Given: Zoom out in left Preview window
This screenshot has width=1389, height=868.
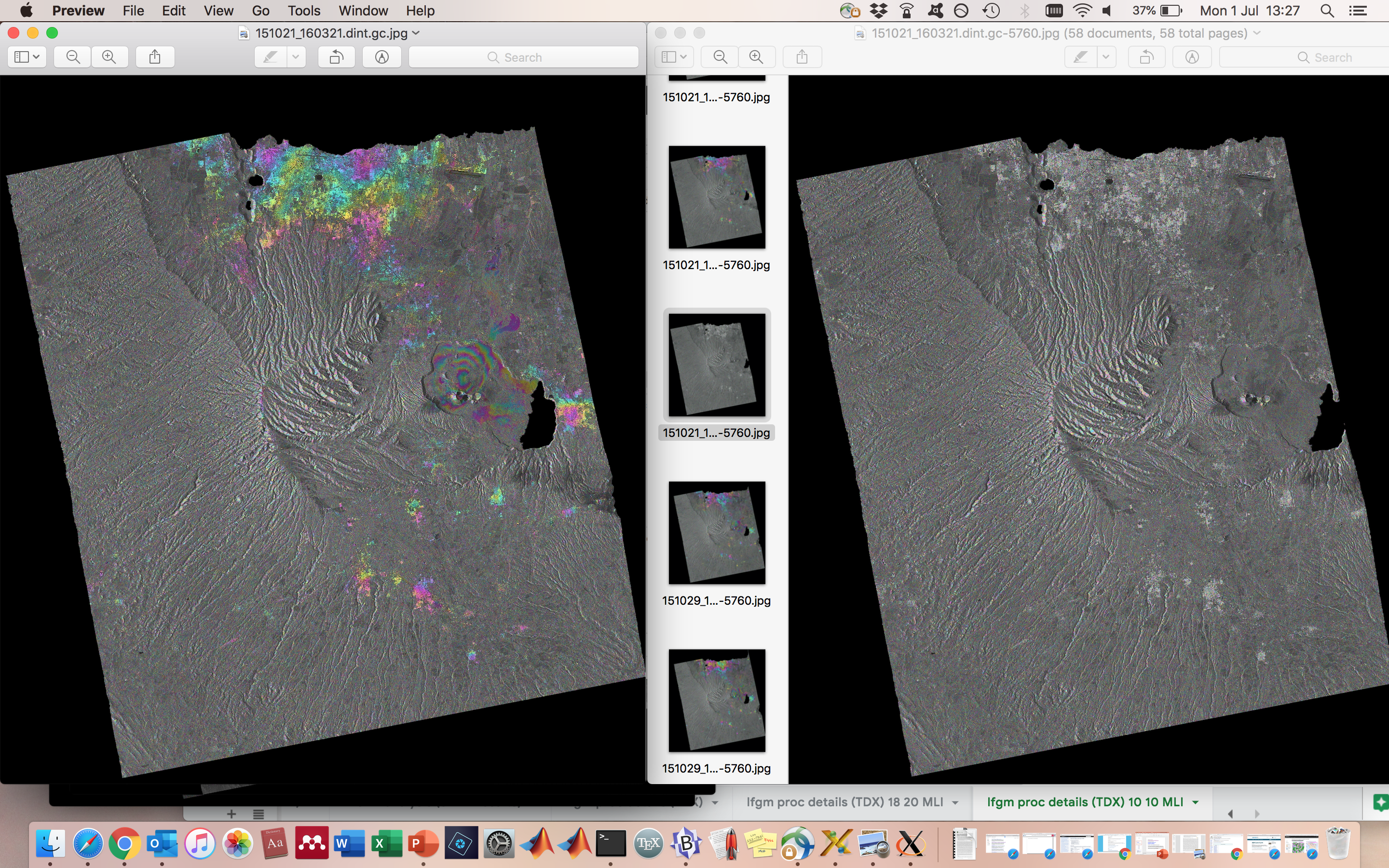Looking at the screenshot, I should [73, 57].
